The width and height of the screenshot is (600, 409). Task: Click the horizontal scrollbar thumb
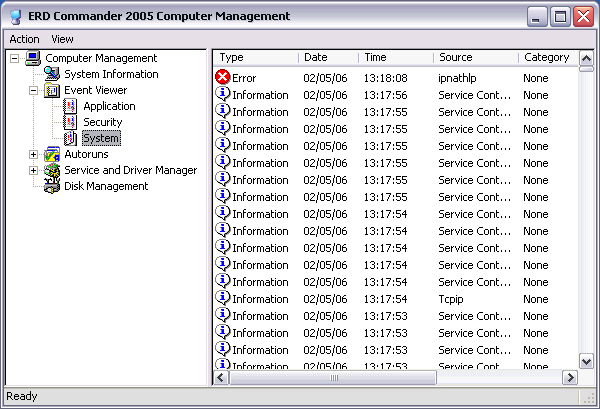tap(333, 378)
